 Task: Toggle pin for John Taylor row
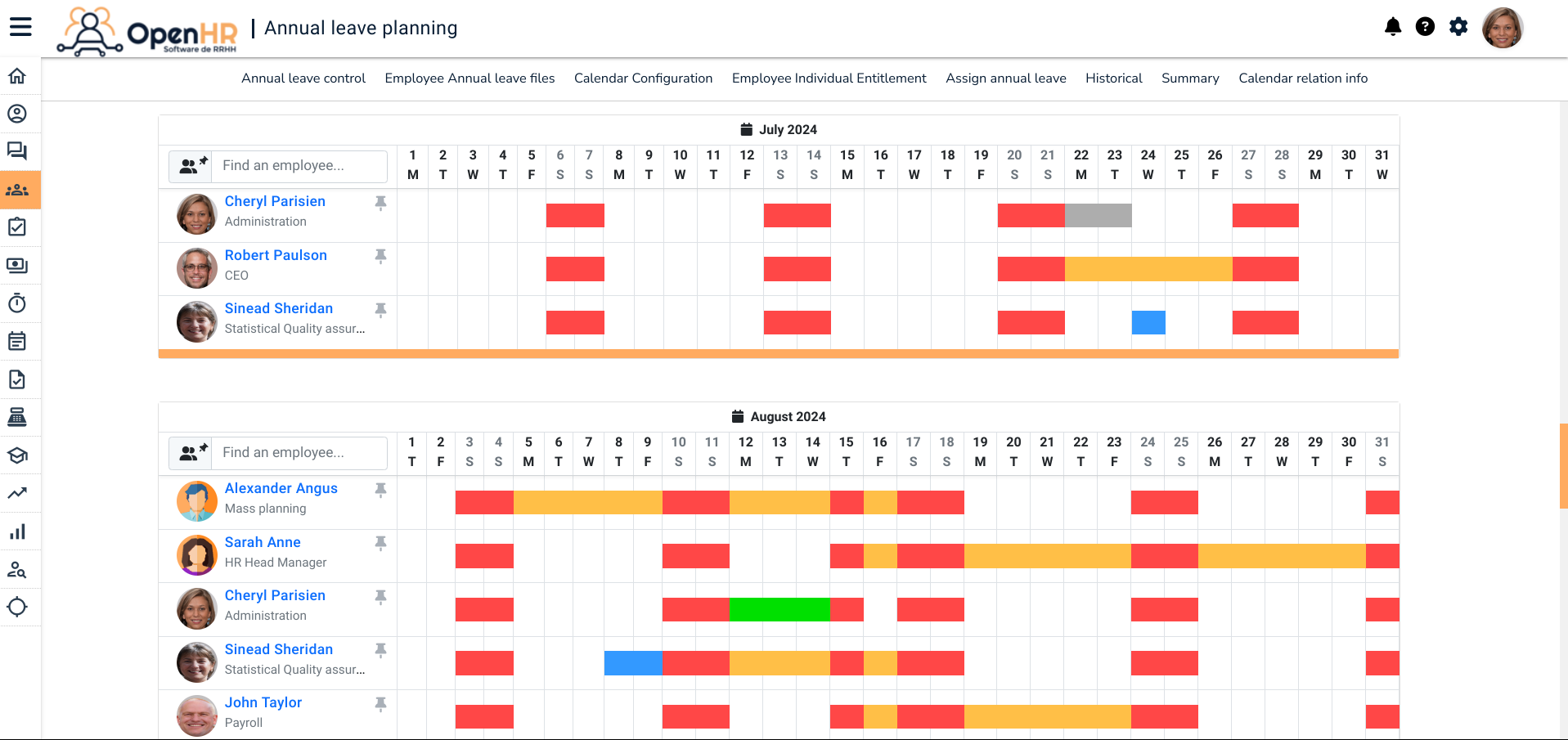380,703
